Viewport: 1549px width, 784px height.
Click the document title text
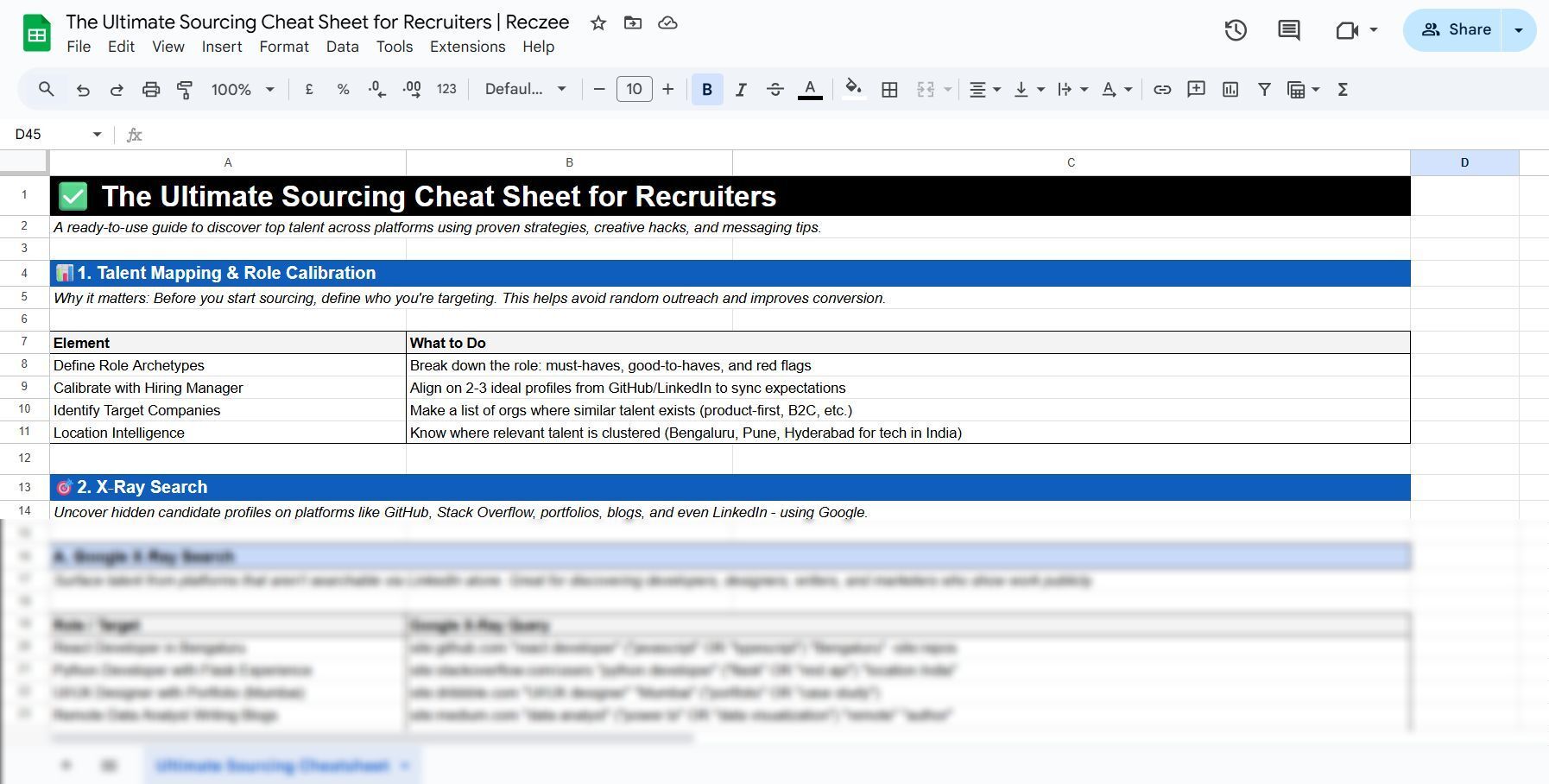pos(318,22)
